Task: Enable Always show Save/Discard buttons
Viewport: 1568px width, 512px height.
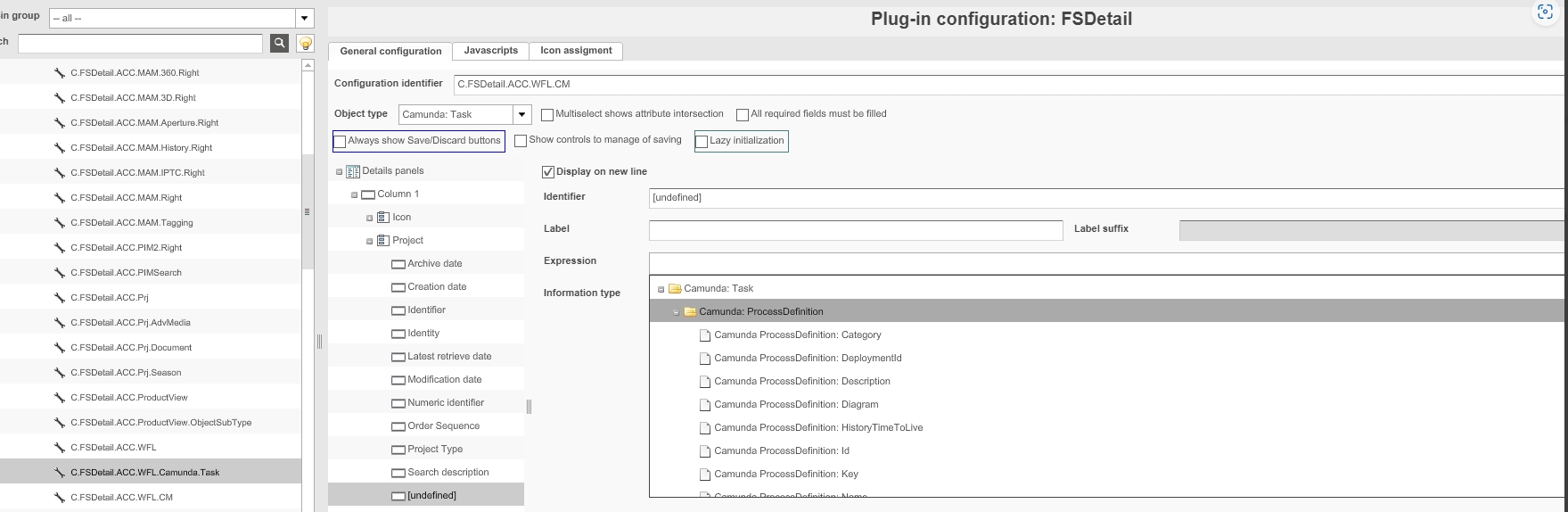Action: (x=340, y=142)
